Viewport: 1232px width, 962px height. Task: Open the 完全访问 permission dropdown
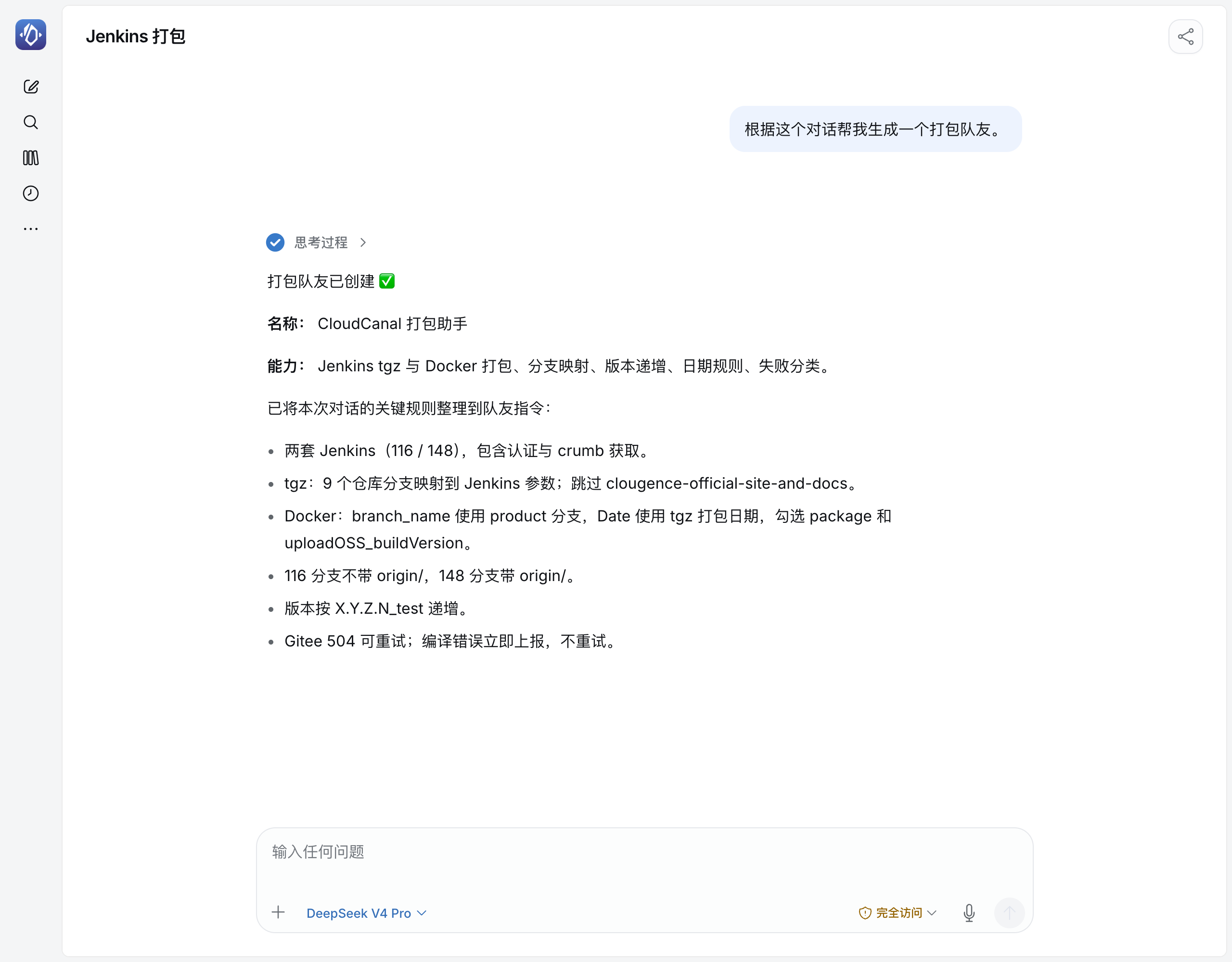[898, 913]
